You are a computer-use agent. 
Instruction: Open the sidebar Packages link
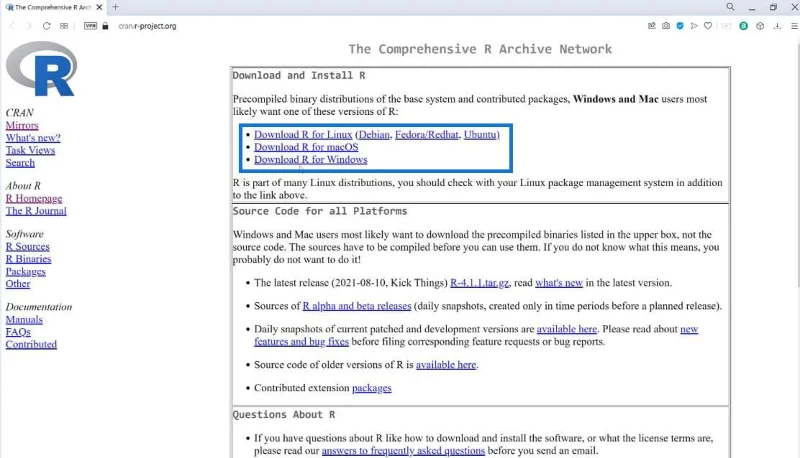point(26,272)
